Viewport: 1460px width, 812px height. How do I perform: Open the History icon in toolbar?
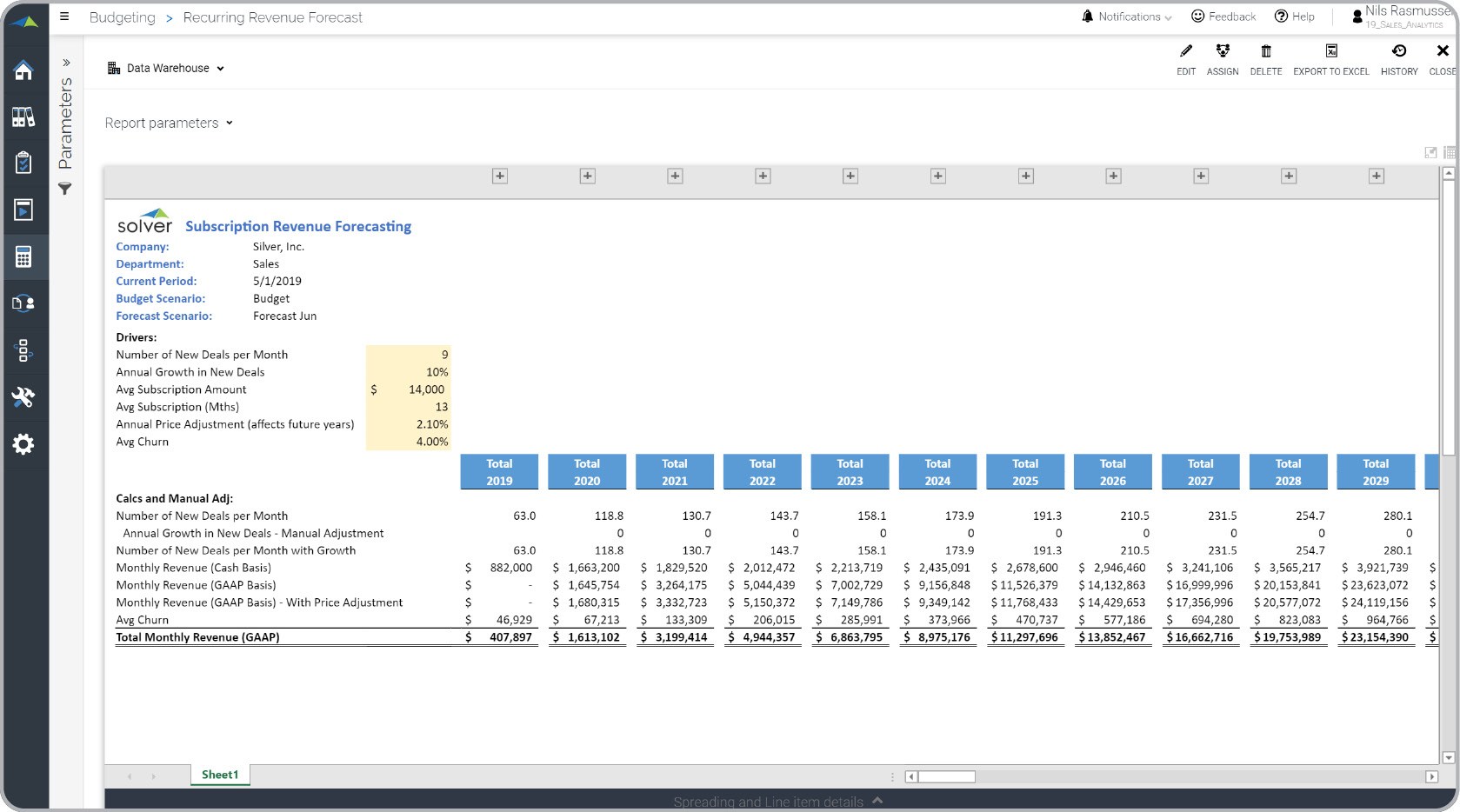click(1398, 51)
